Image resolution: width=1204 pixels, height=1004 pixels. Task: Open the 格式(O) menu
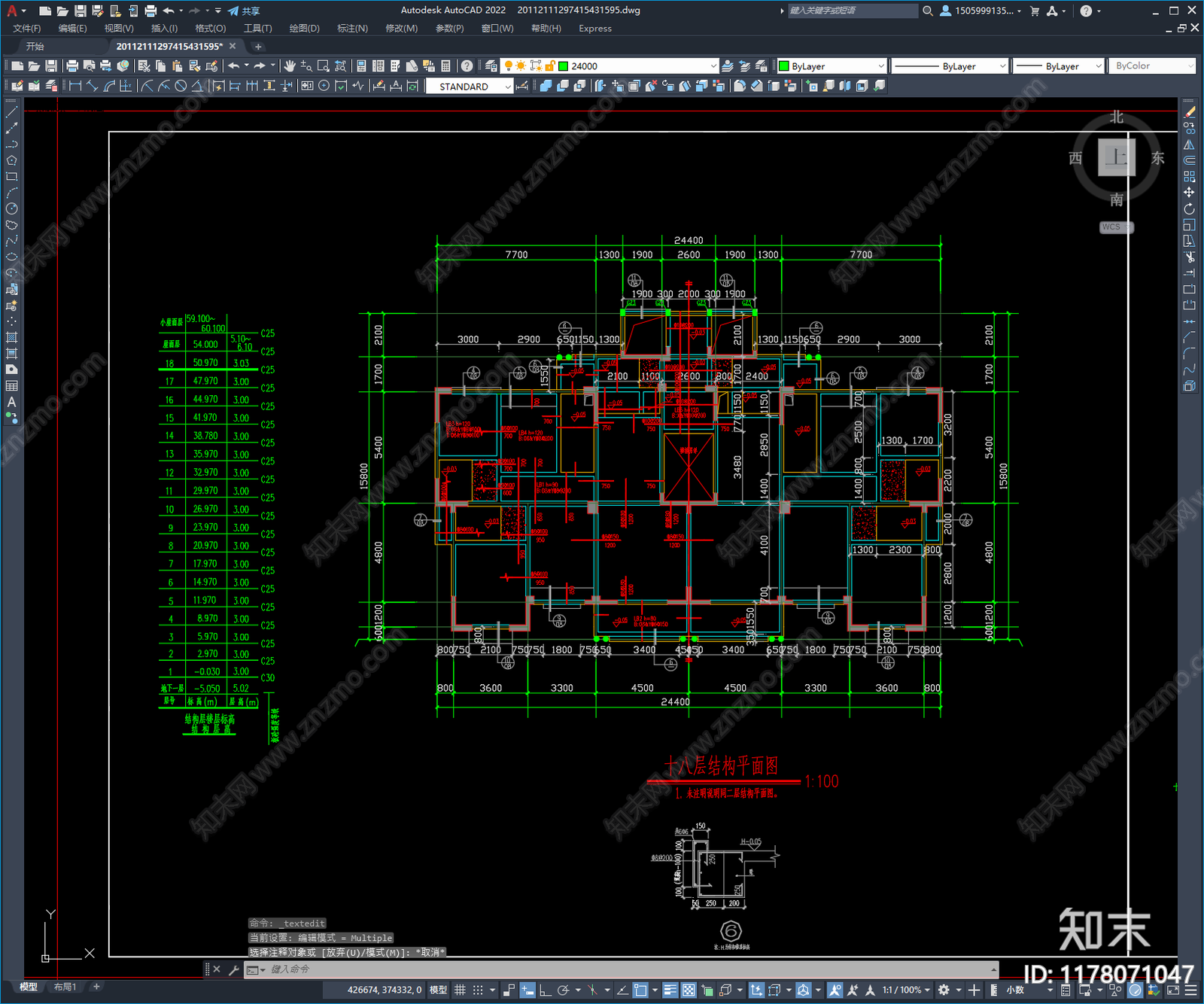(x=211, y=29)
